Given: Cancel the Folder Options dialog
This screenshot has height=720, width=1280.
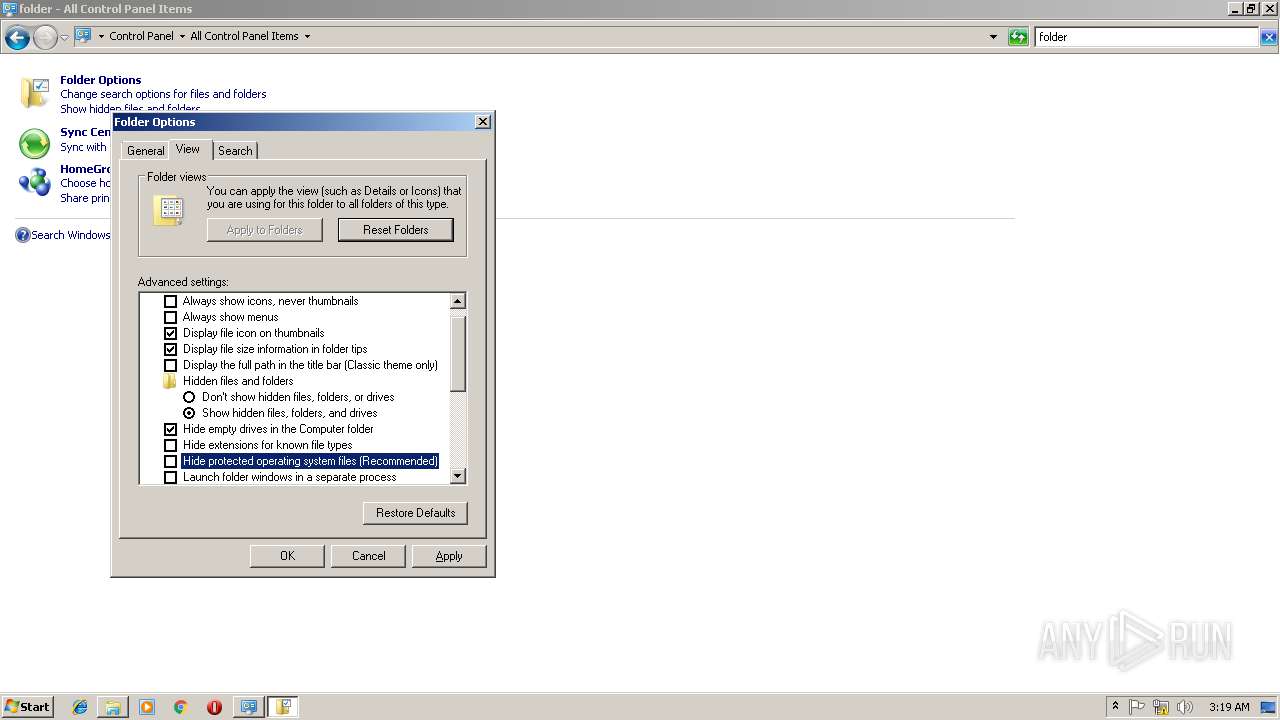Looking at the screenshot, I should coord(368,556).
